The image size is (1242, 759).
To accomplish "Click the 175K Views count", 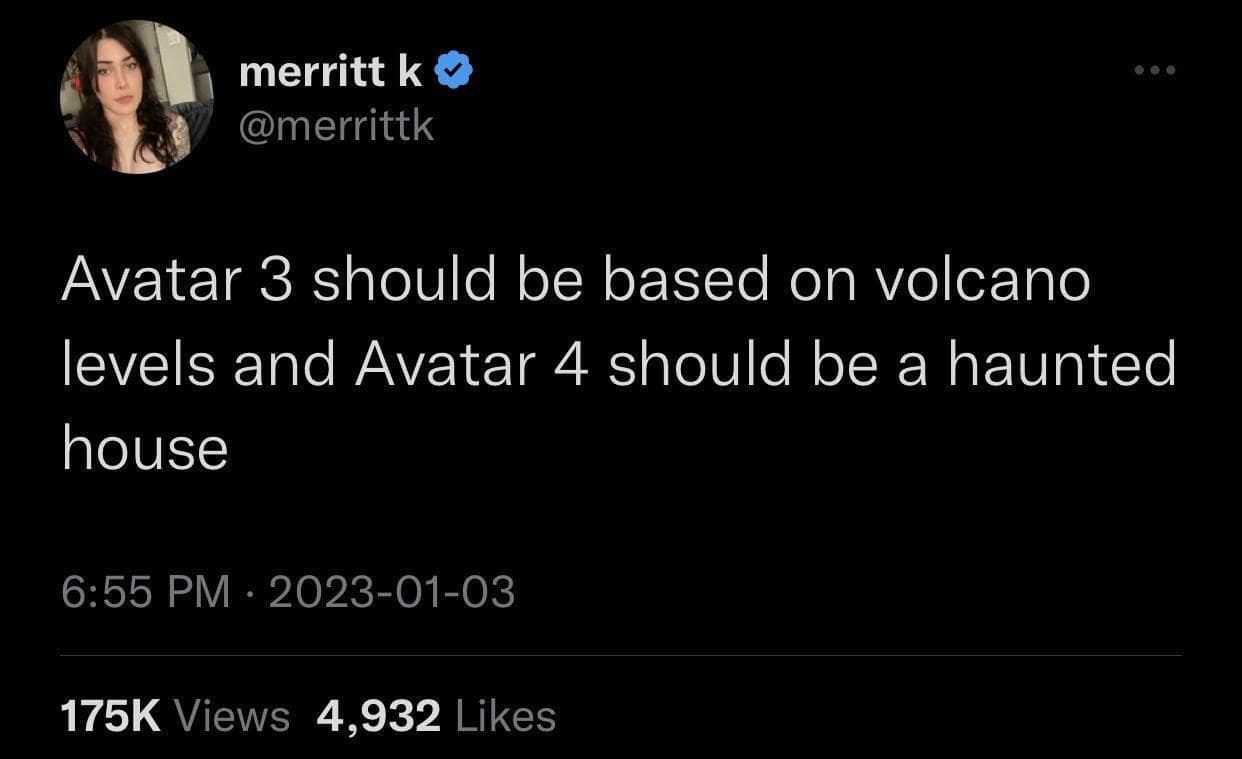I will [x=110, y=715].
